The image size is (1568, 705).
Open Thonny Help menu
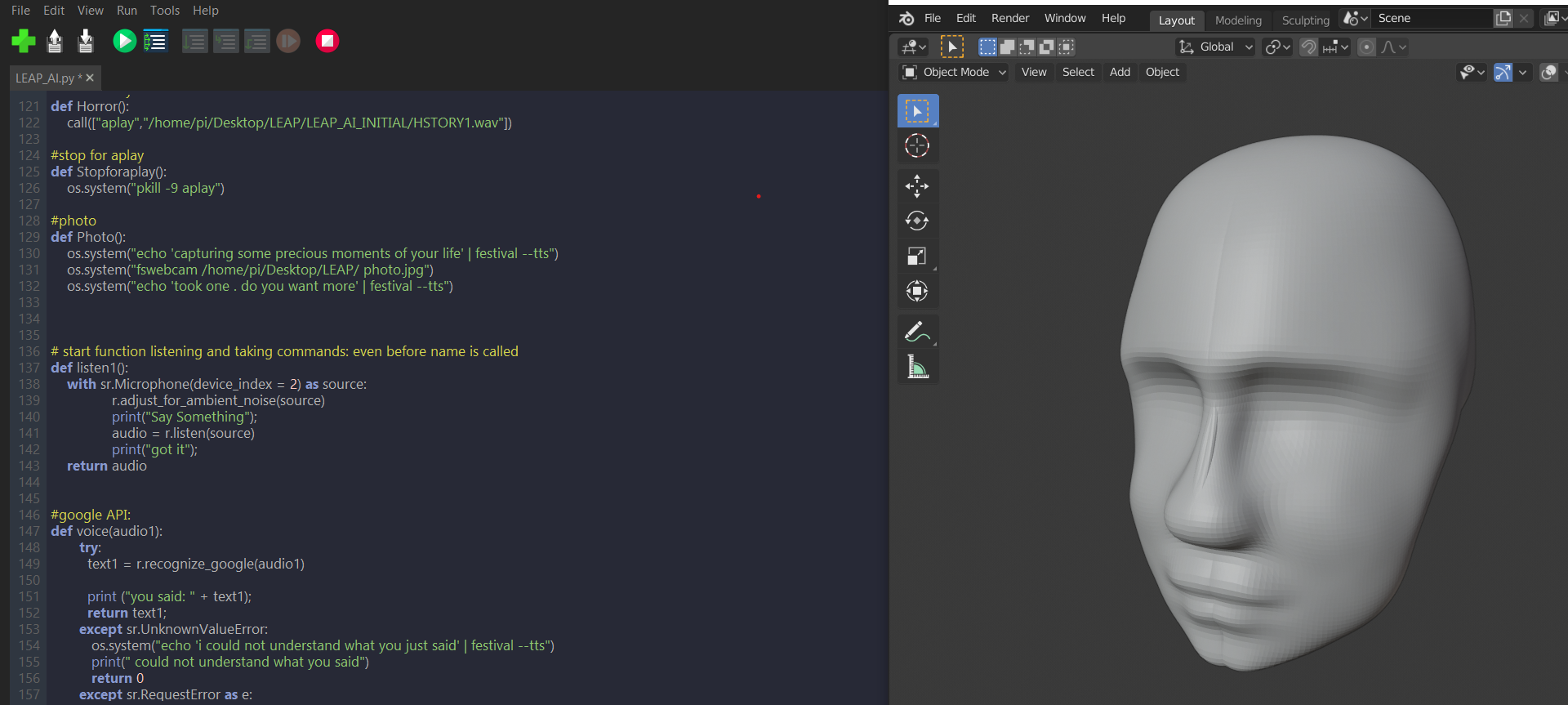205,11
